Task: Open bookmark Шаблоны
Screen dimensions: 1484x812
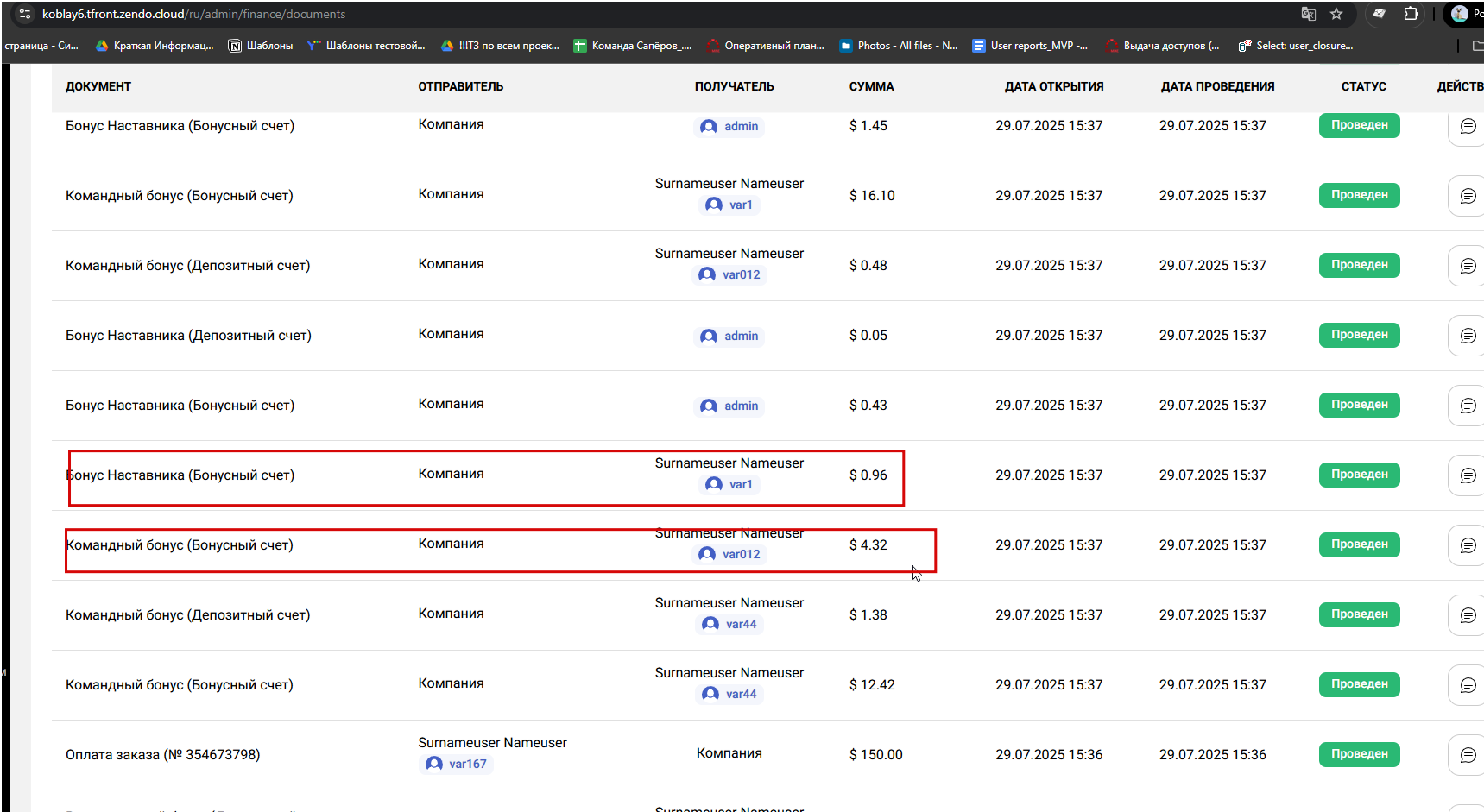Action: pos(261,46)
